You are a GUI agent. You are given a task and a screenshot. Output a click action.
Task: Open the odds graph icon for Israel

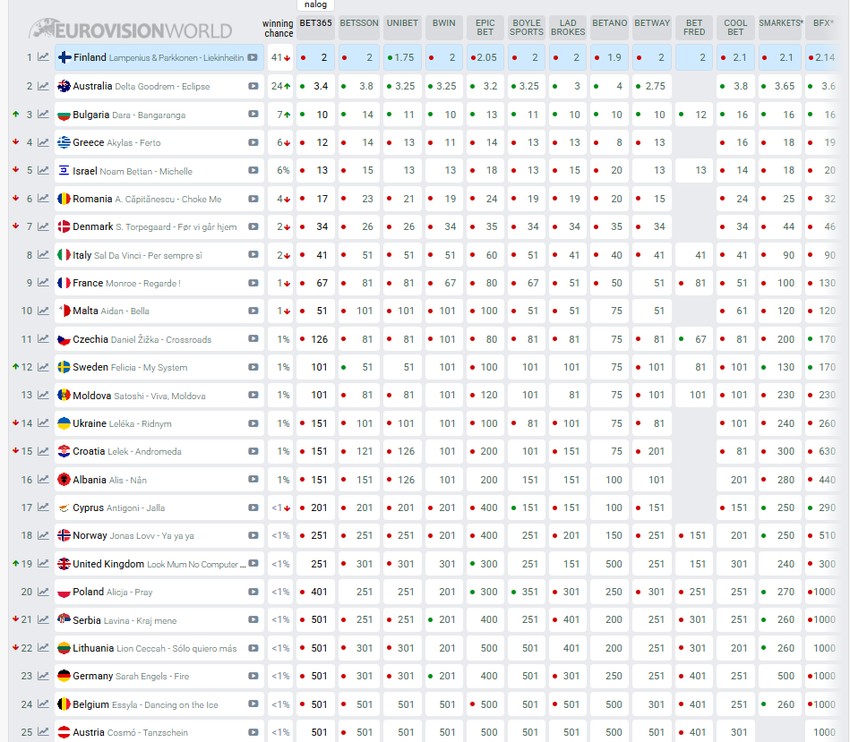coord(43,170)
